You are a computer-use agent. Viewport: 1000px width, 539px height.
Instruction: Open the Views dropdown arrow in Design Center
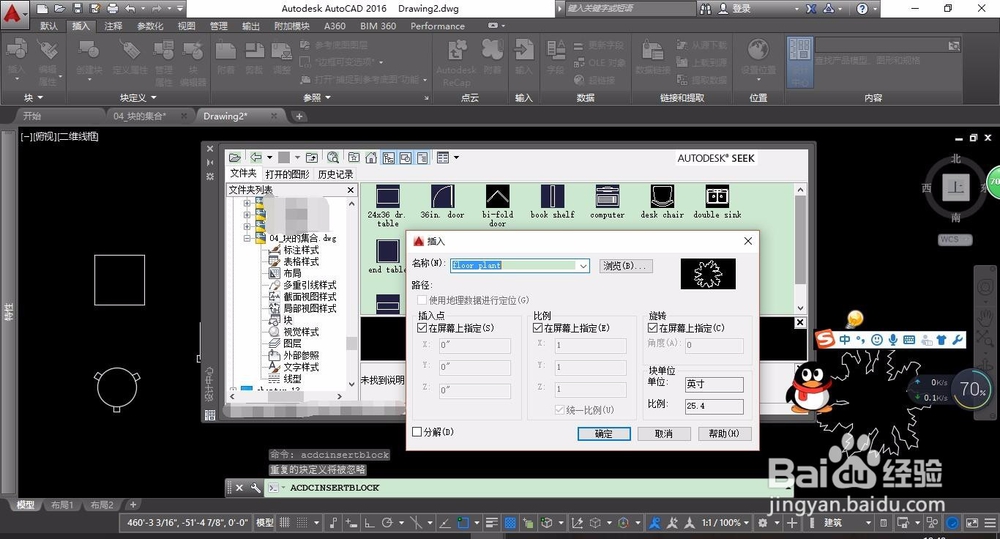457,158
